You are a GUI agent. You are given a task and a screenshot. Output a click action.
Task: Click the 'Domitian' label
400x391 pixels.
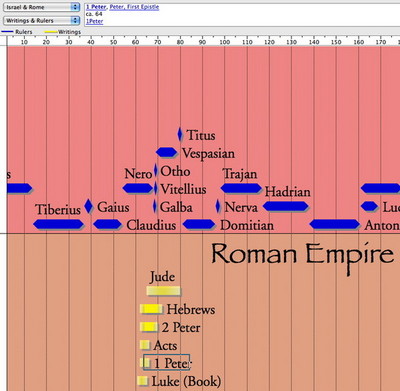(x=247, y=225)
